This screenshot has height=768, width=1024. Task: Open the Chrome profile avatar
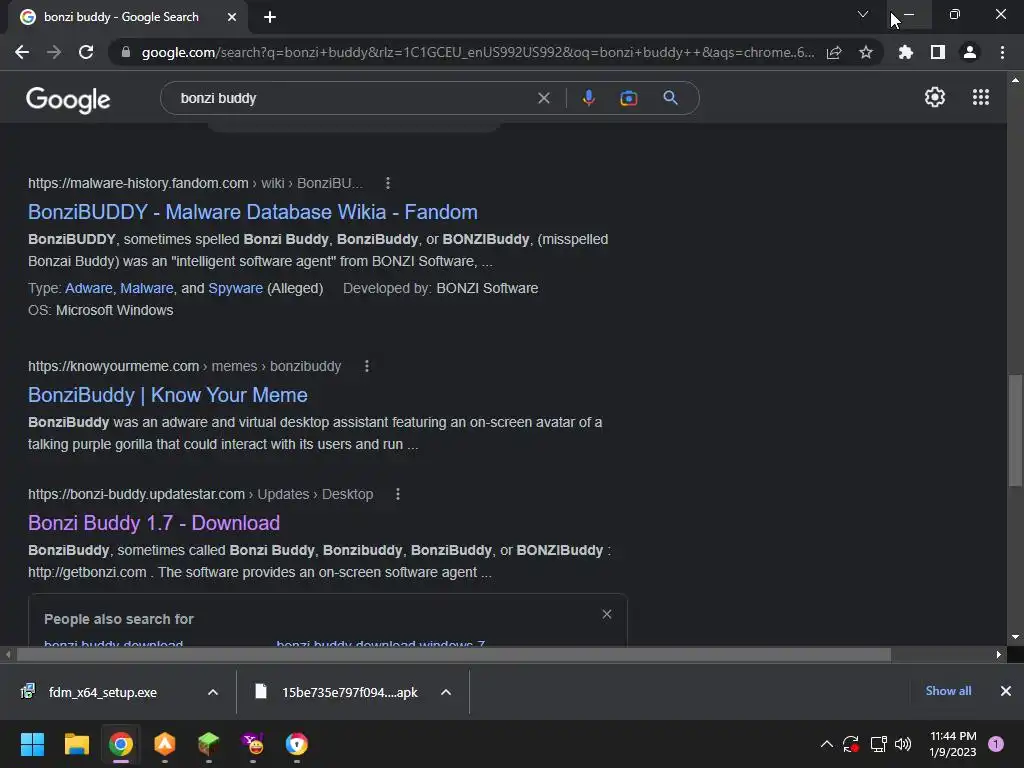(x=970, y=52)
